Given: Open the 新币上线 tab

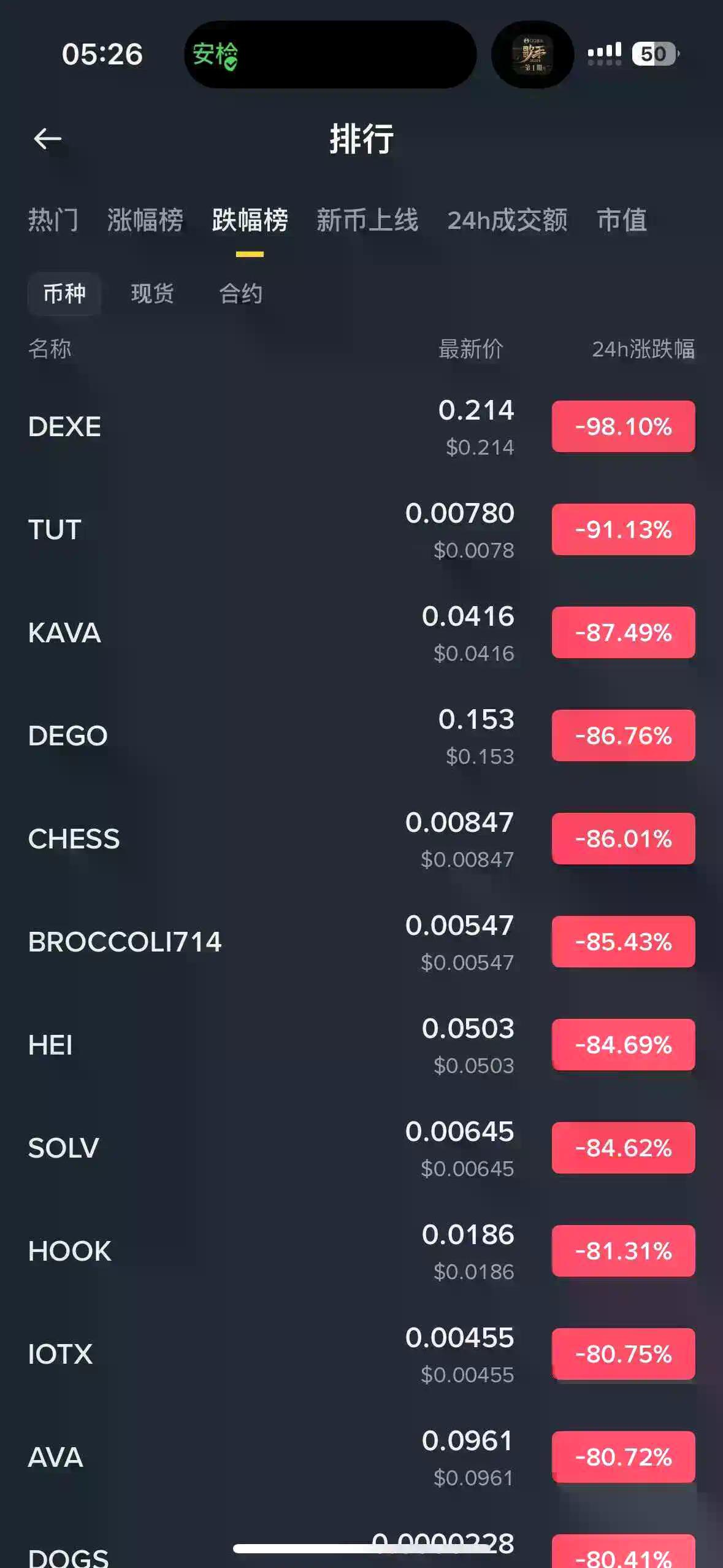Looking at the screenshot, I should coord(367,220).
